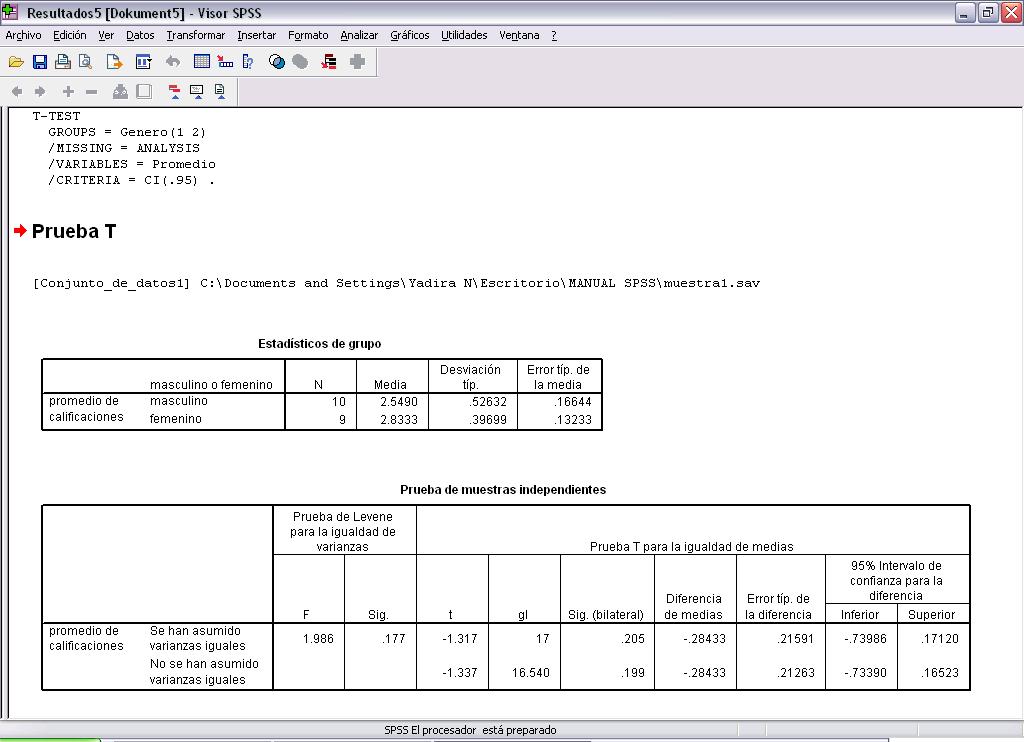Screen dimensions: 1024x742
Task: Open the Analizar menu
Action: point(359,35)
